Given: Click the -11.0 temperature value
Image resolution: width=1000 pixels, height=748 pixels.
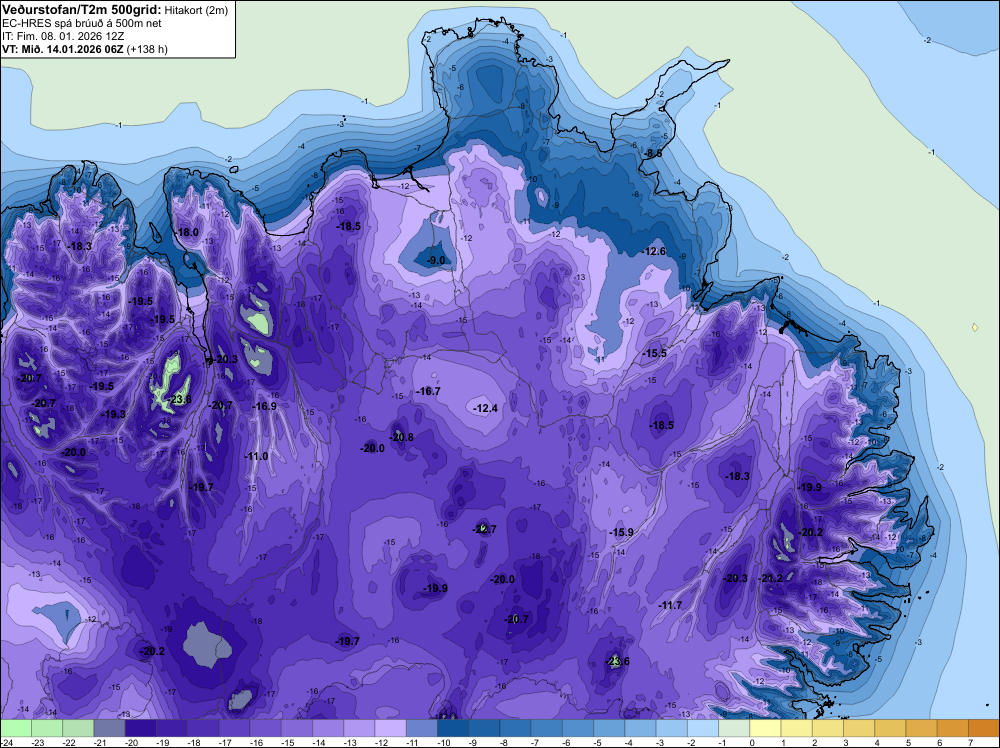Looking at the screenshot, I should tap(256, 457).
